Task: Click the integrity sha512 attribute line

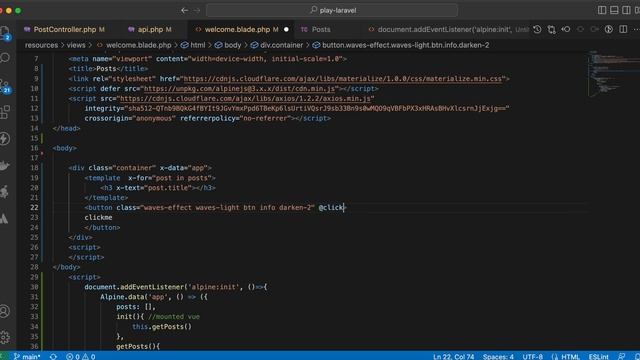Action: 297,108
